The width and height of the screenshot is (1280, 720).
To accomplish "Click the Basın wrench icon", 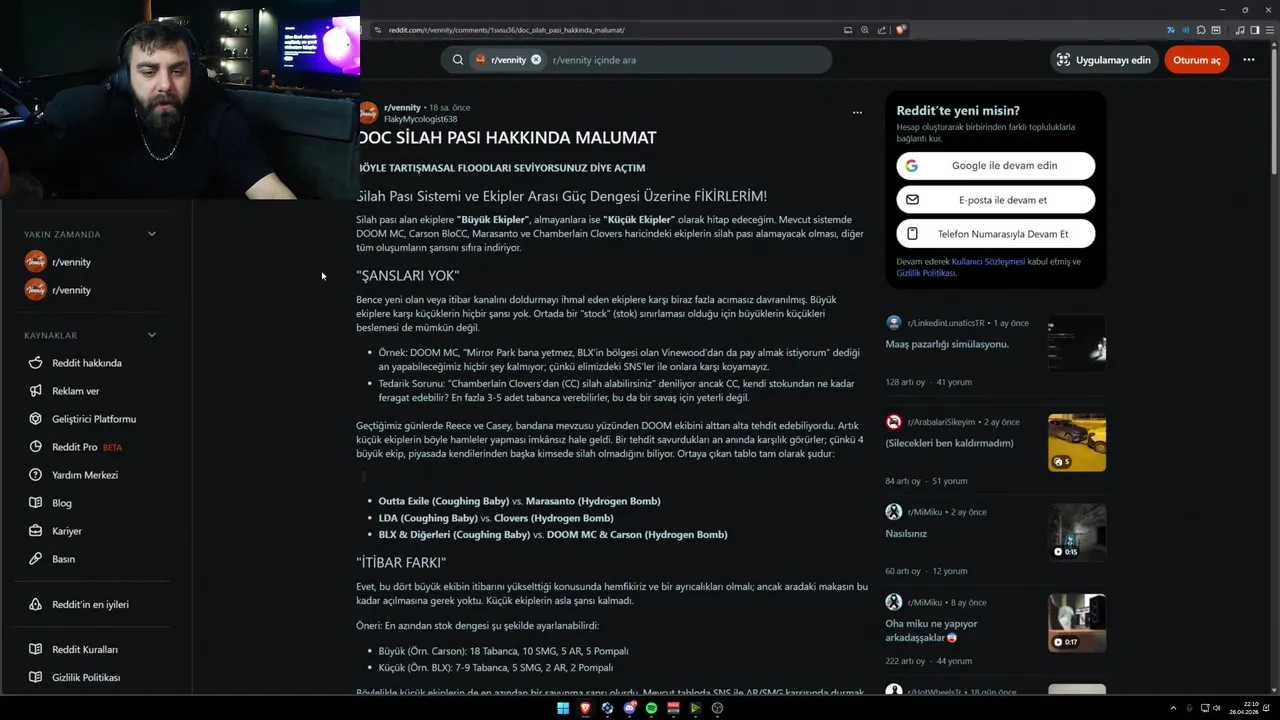I will point(36,559).
